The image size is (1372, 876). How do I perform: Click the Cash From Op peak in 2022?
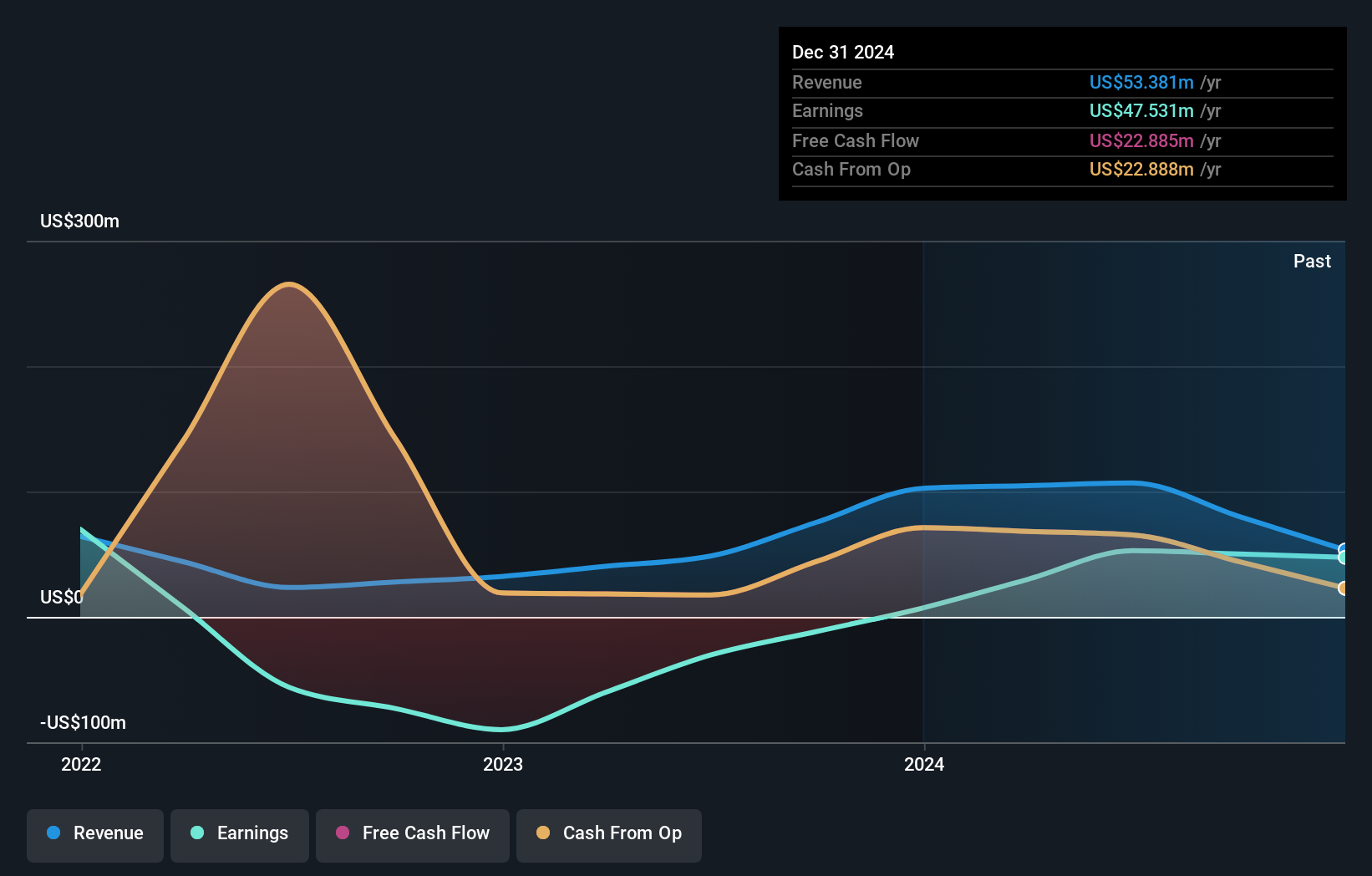coord(289,284)
